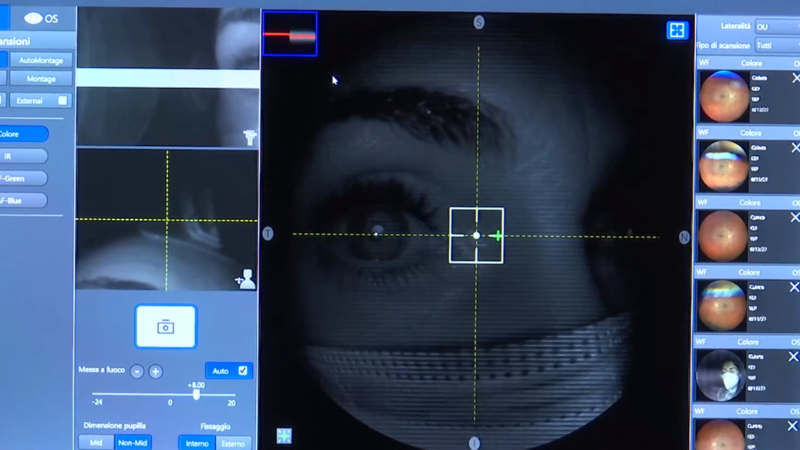
Task: Select Non-Mid pupil size
Action: click(133, 442)
